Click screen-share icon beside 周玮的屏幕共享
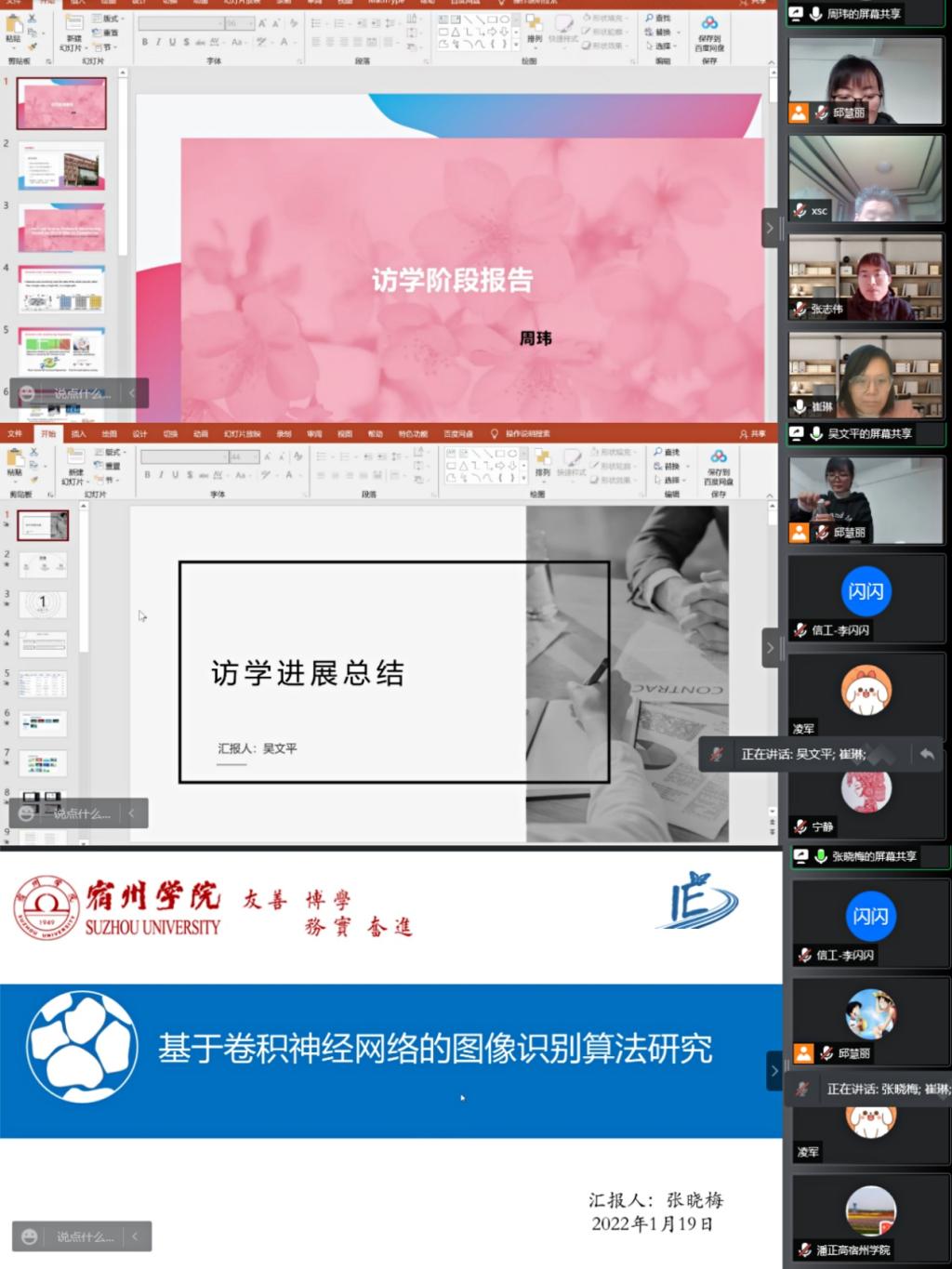 (796, 13)
